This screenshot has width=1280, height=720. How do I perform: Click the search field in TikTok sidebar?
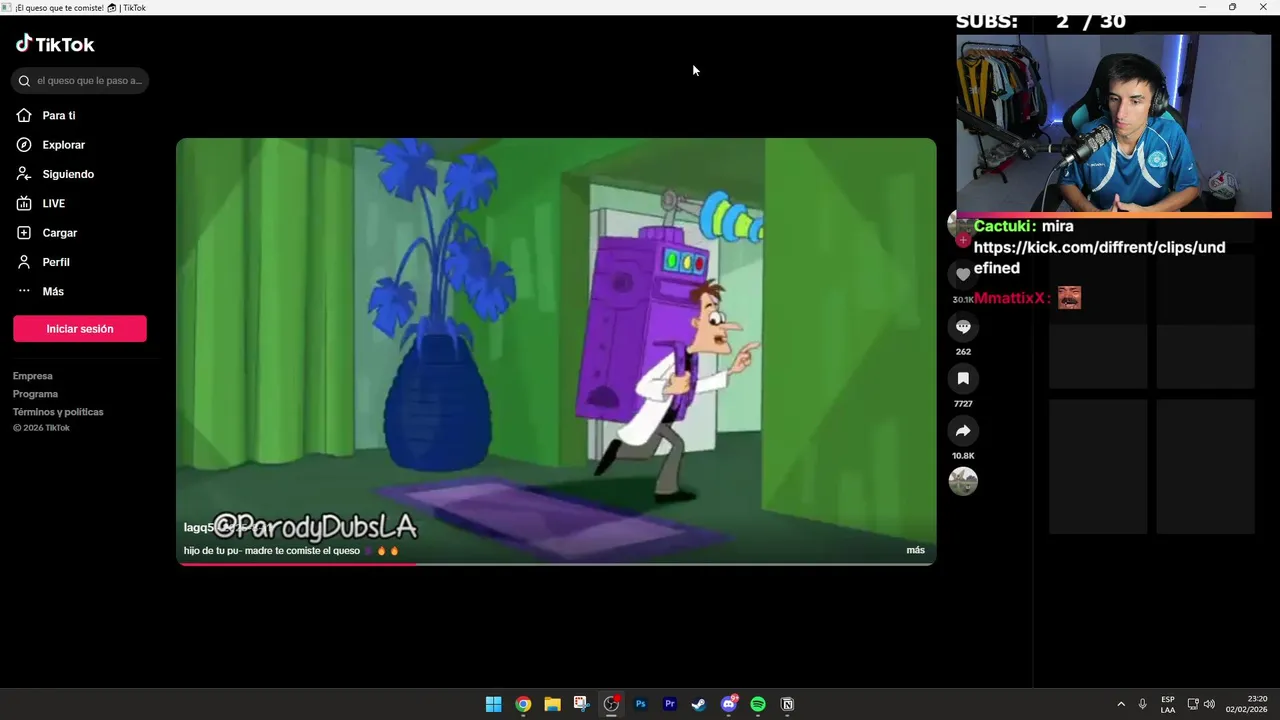tap(80, 81)
